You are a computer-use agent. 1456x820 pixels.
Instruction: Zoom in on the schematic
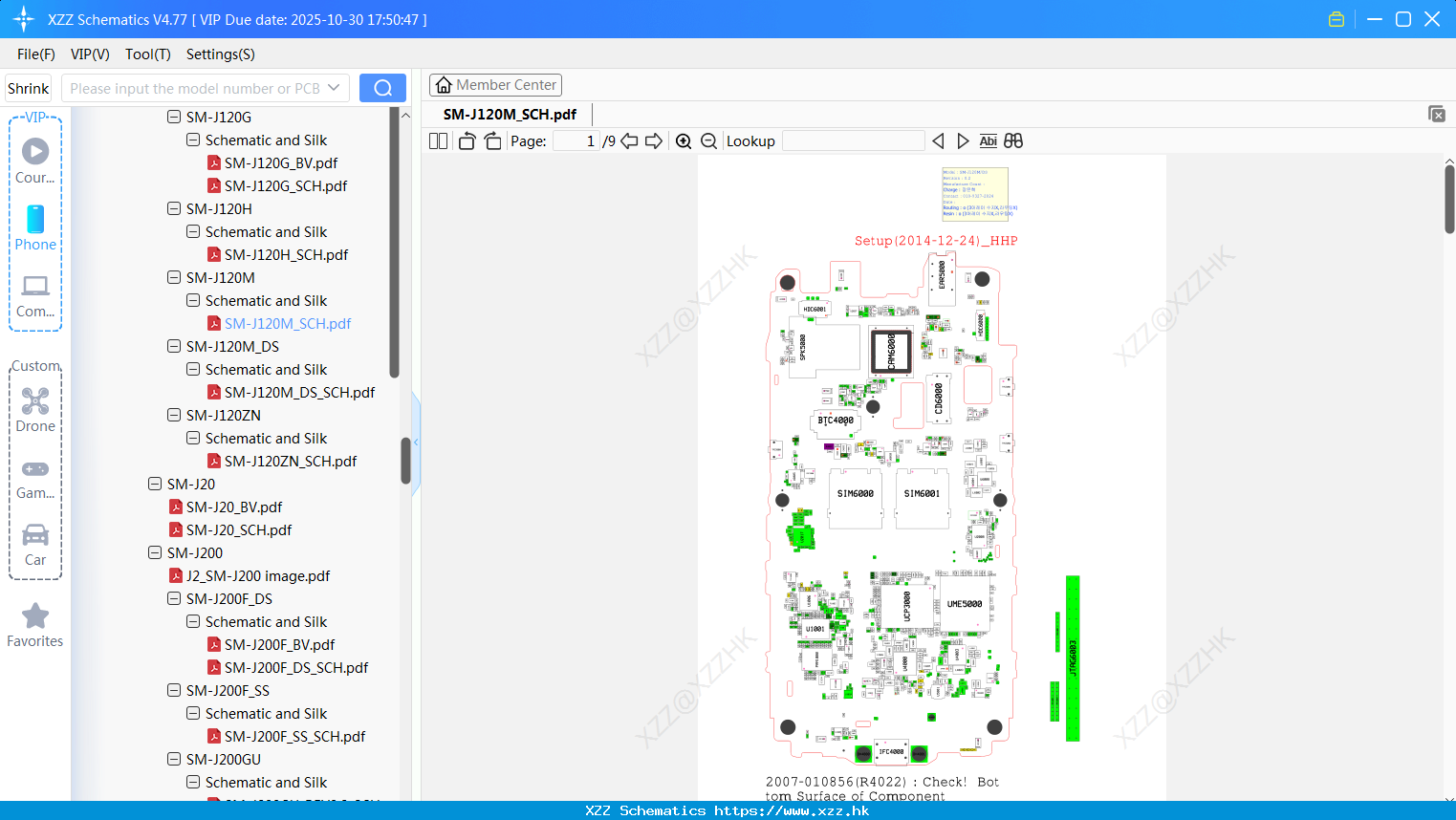coord(684,141)
